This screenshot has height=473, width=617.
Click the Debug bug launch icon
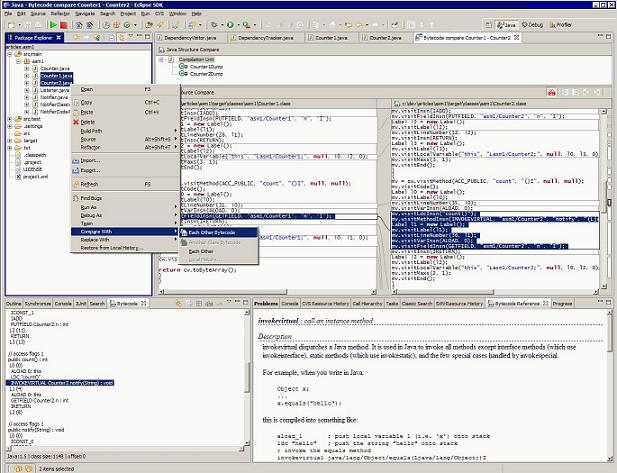[214, 25]
